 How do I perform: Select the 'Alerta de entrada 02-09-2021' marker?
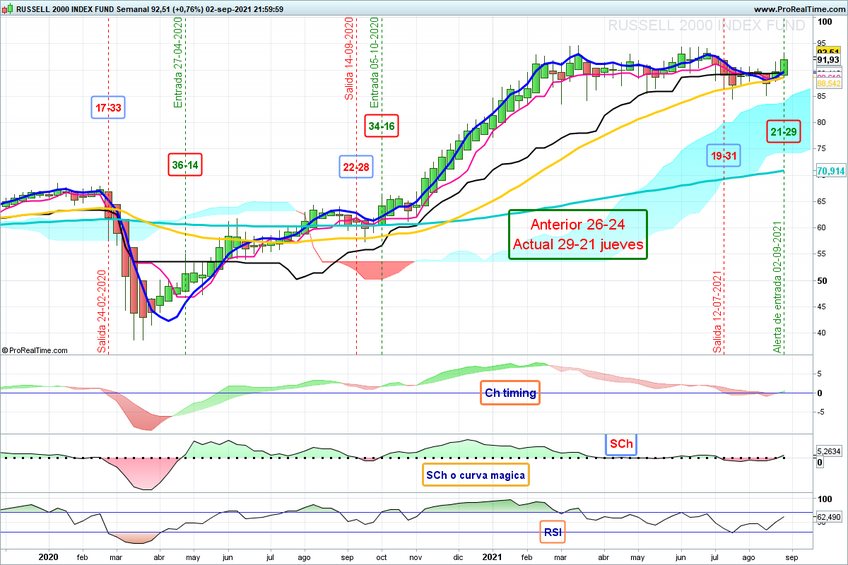tap(777, 287)
